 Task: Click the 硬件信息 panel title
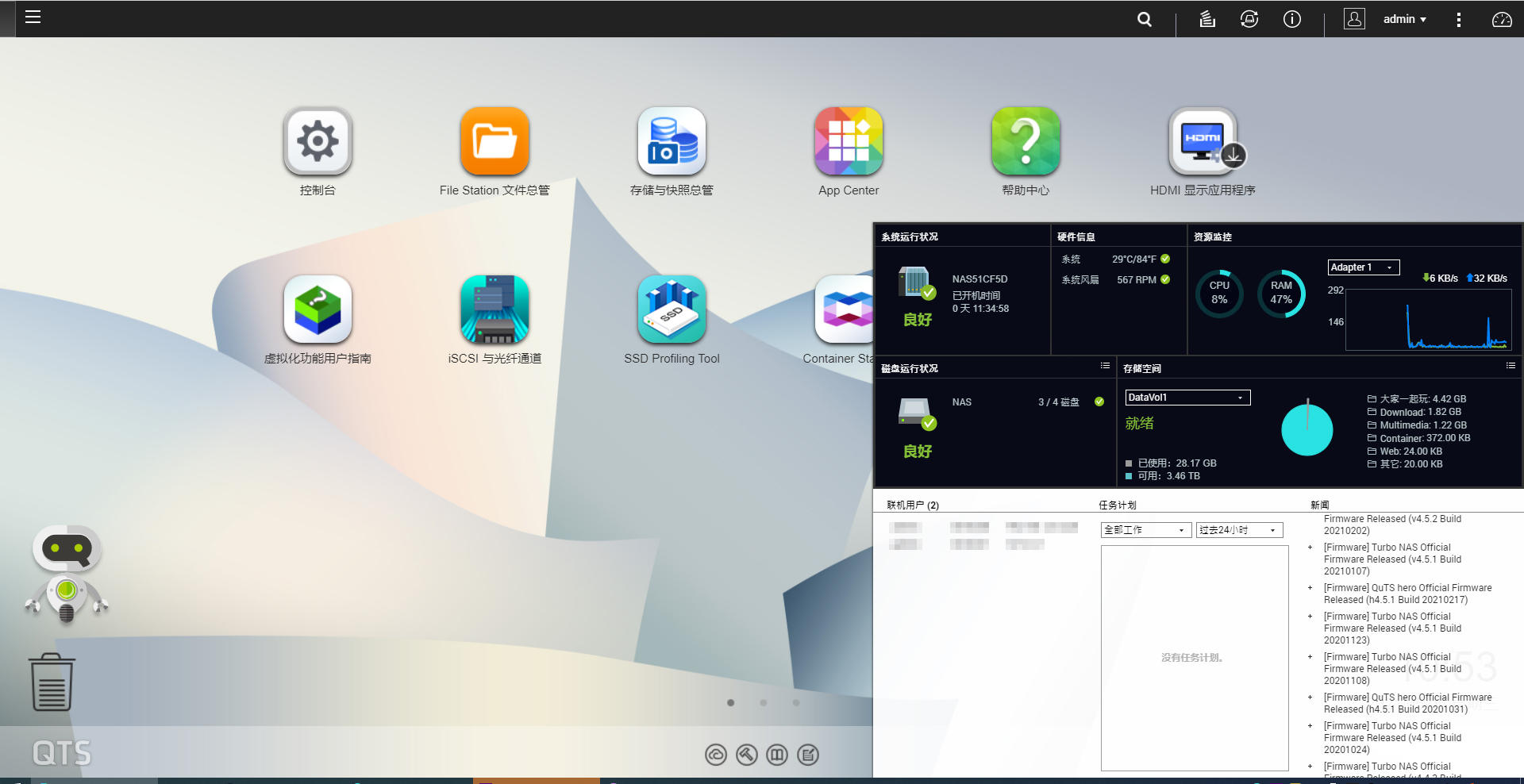click(x=1076, y=236)
